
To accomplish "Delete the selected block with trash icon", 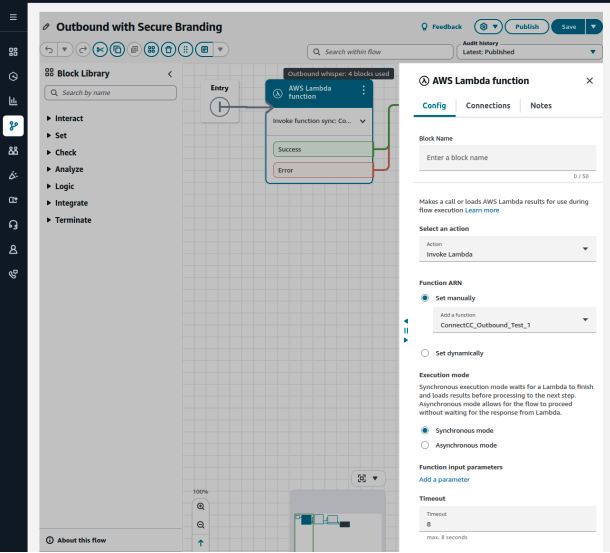I will coord(168,49).
